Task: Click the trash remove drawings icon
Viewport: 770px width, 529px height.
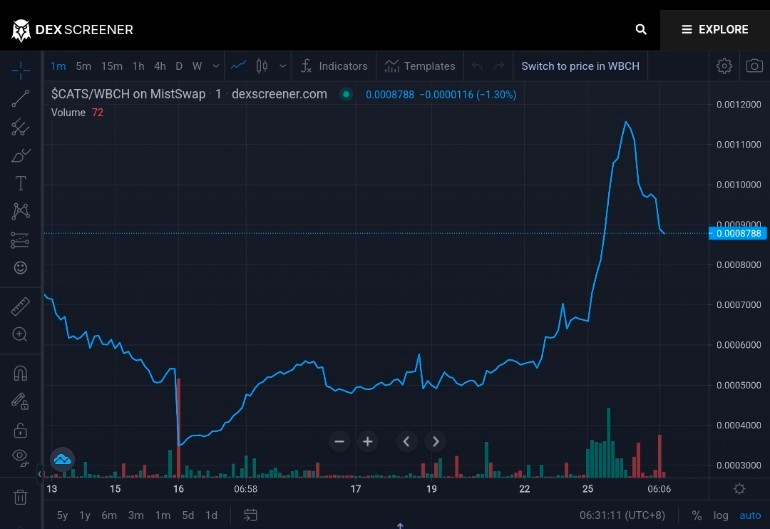Action: [20, 497]
